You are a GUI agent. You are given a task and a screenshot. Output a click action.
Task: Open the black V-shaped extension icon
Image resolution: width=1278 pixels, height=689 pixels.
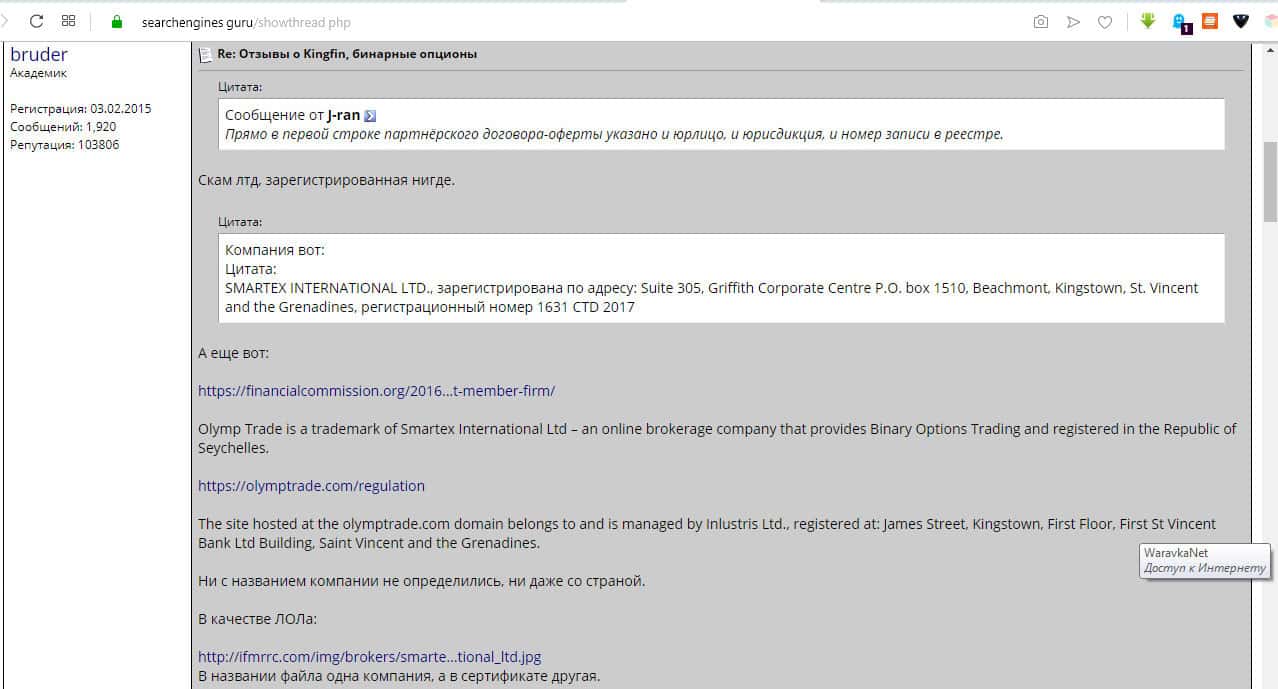1241,20
